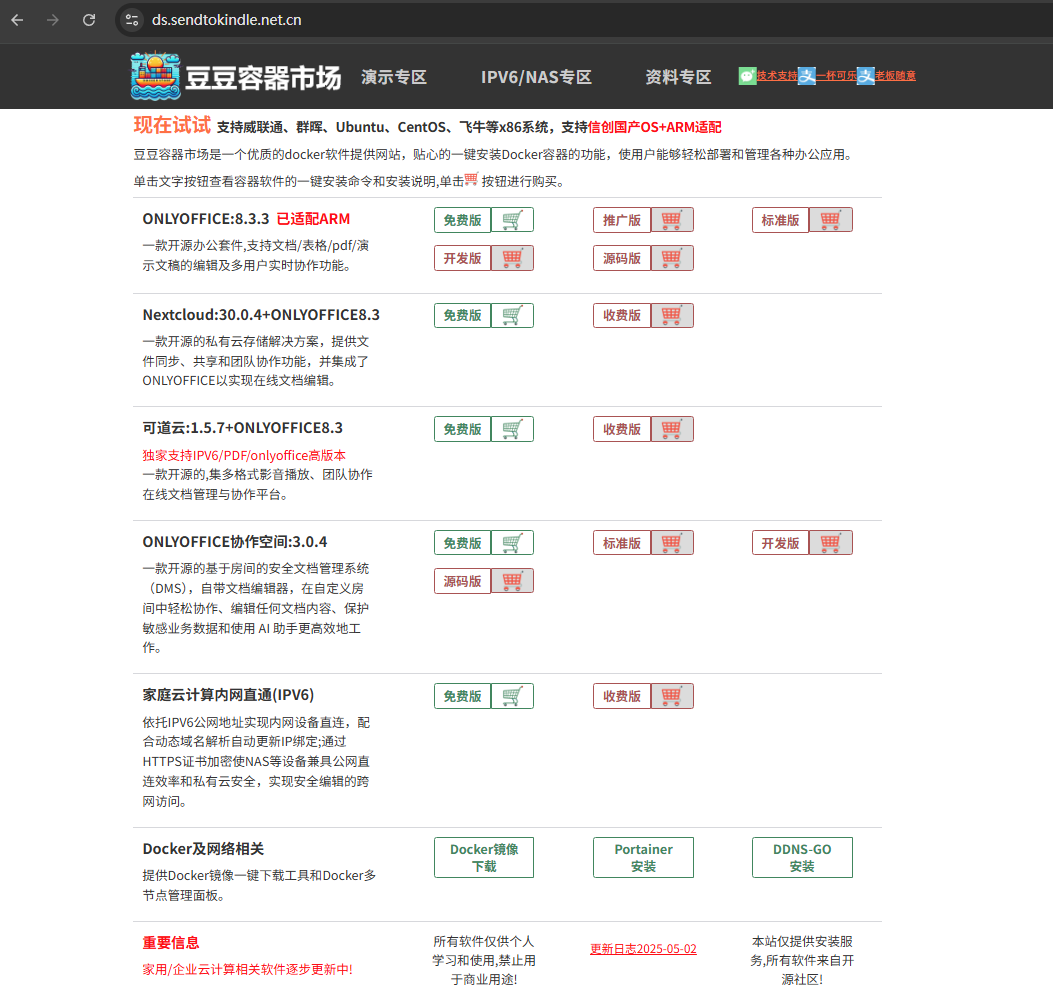Open site information icon in address bar

pos(132,20)
